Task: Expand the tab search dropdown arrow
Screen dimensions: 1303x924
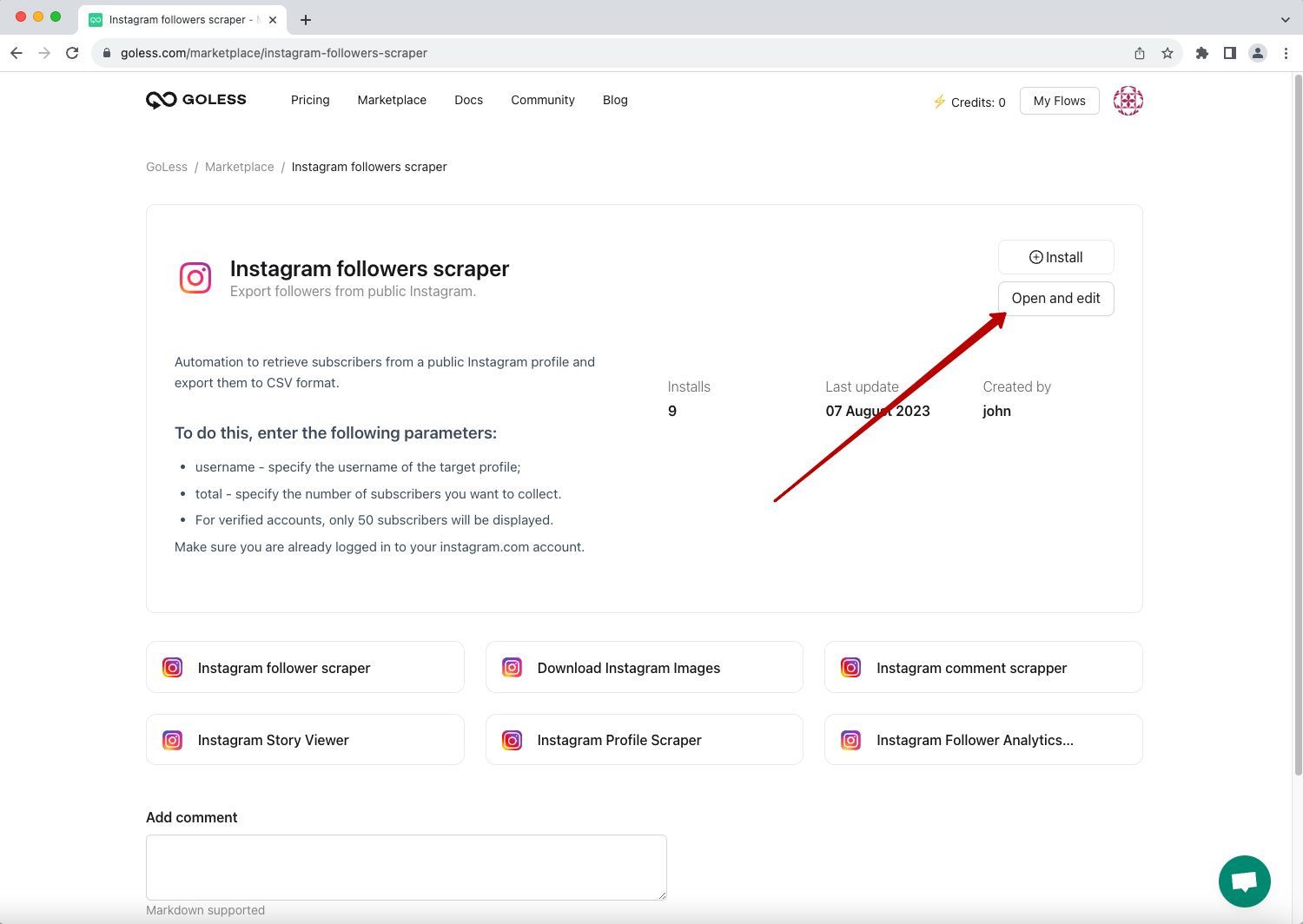Action: [x=1286, y=19]
